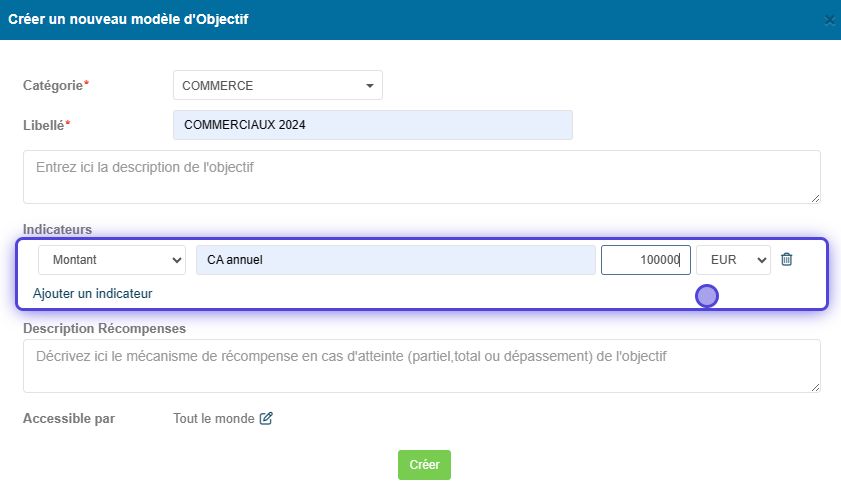Click the Tout le monde access text
Screen dimensions: 841x501
point(213,418)
